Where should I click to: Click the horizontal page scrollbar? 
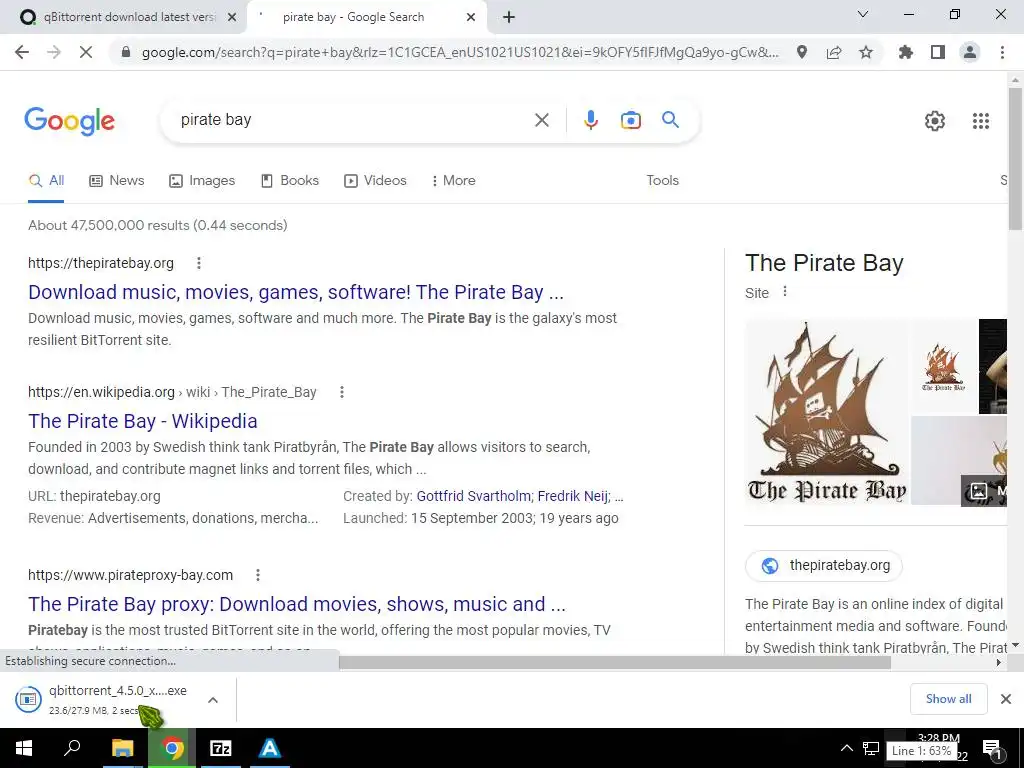[615, 662]
